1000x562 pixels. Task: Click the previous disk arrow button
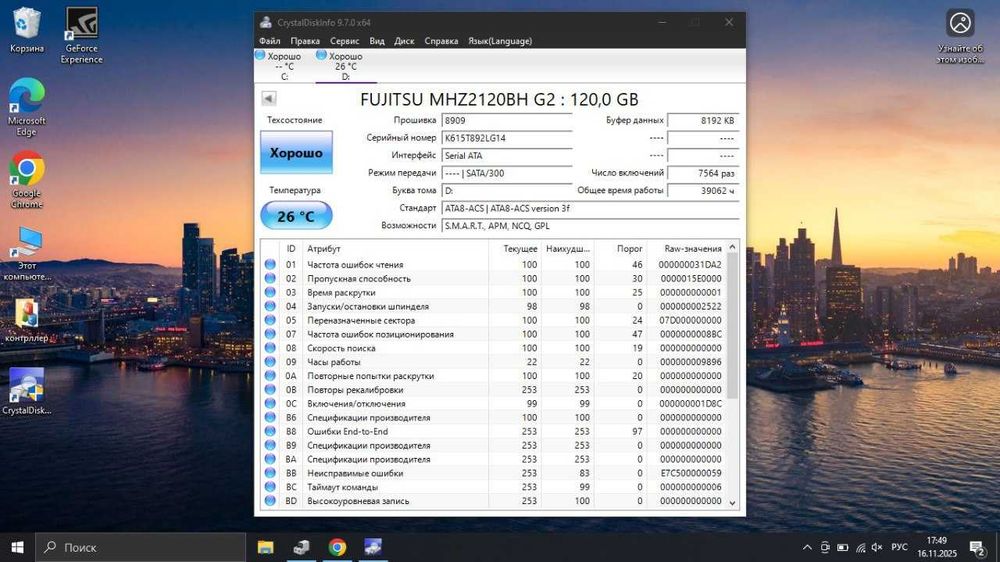point(268,98)
